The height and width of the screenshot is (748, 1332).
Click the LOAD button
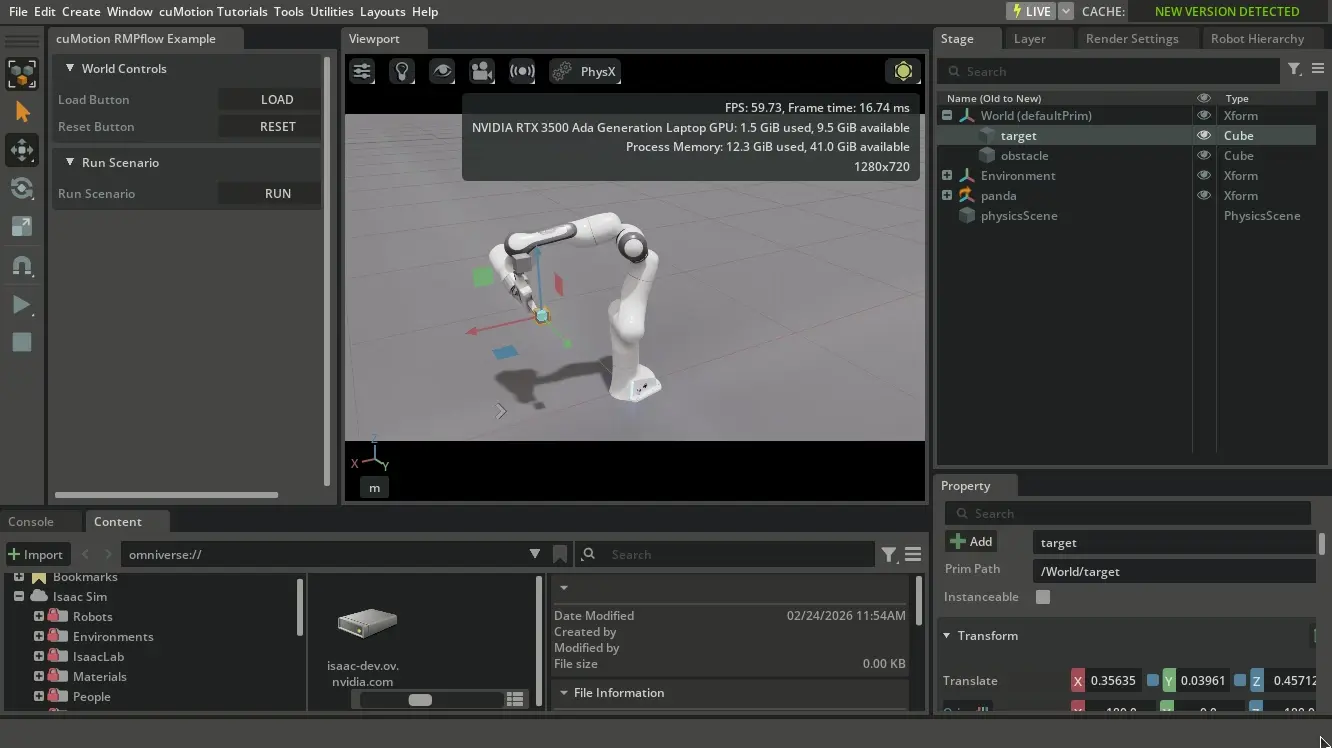click(277, 100)
